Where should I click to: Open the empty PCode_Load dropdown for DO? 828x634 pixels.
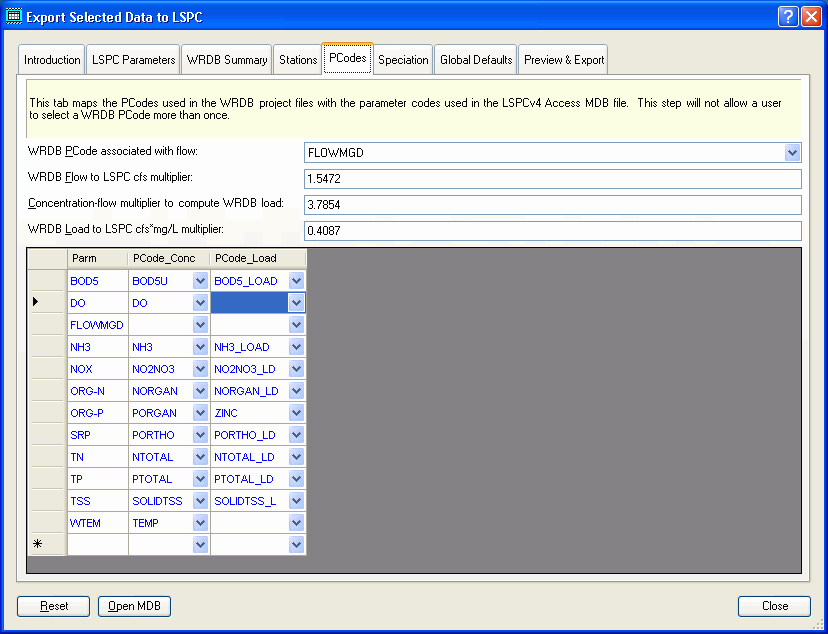pyautogui.click(x=296, y=302)
